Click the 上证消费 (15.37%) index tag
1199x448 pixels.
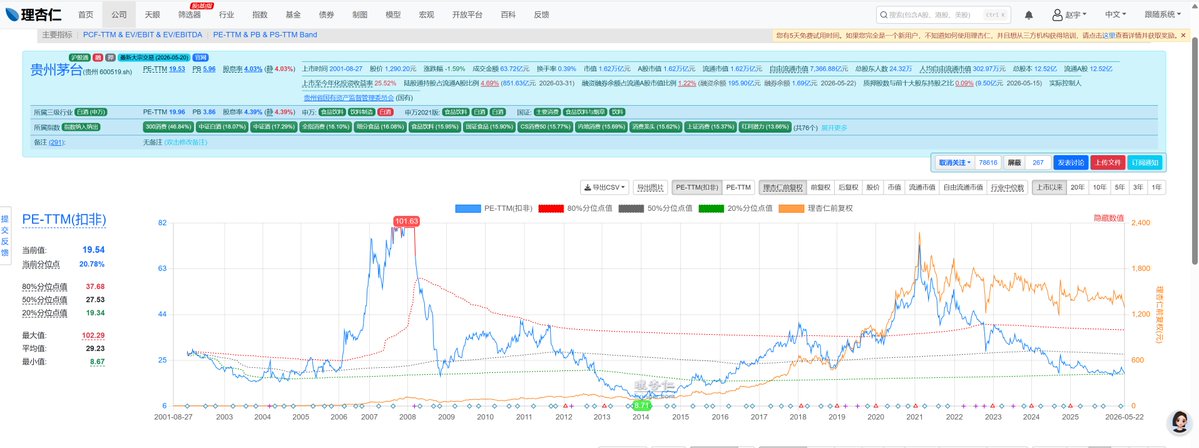coord(710,128)
